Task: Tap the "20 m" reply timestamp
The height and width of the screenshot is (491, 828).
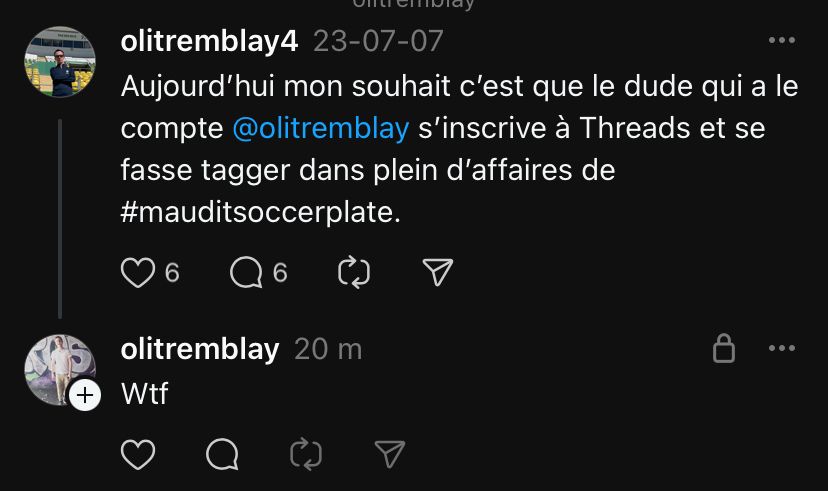Action: point(328,349)
